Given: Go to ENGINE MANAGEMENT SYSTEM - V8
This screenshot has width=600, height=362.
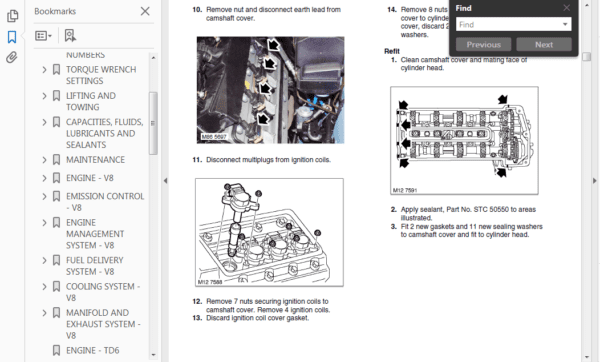Looking at the screenshot, I should coord(95,234).
